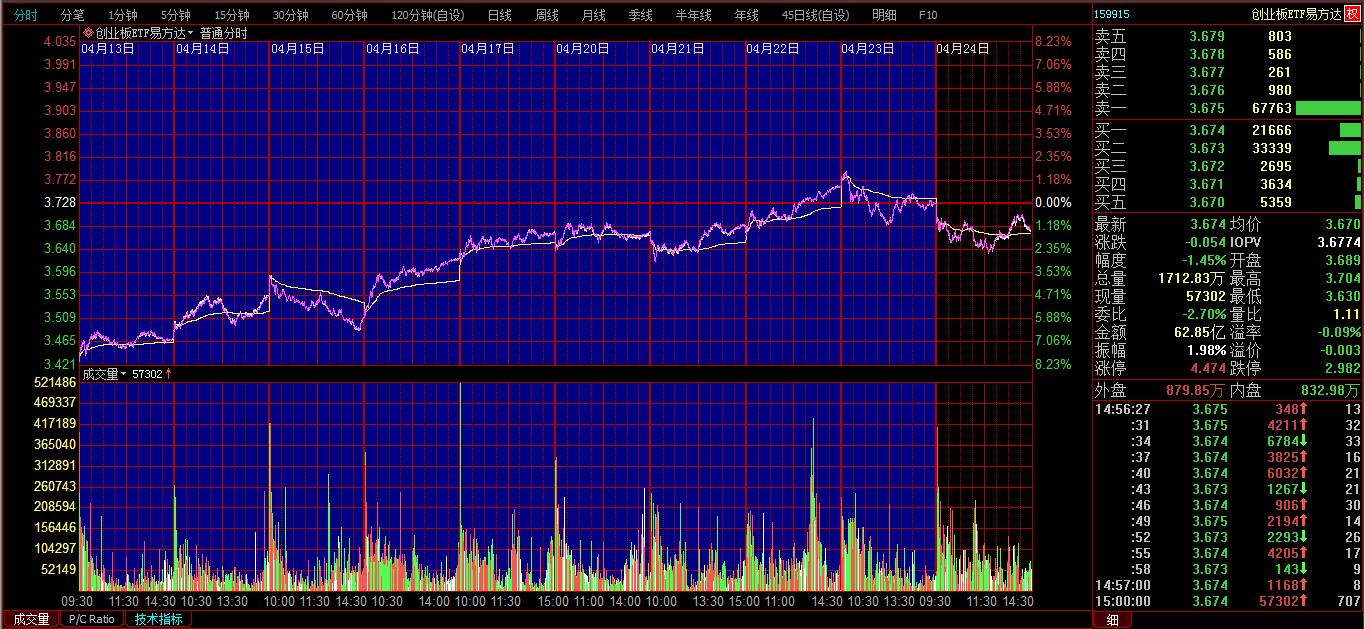Image resolution: width=1365 pixels, height=629 pixels.
Task: Click the 04月24日 date marker on the chart
Action: 962,48
